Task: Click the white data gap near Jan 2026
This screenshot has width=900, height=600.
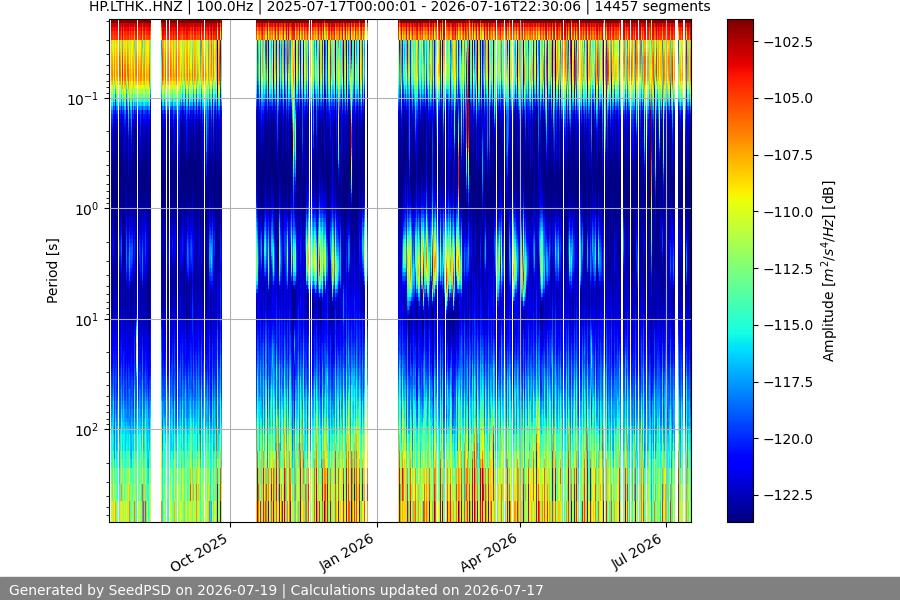Action: point(382,271)
